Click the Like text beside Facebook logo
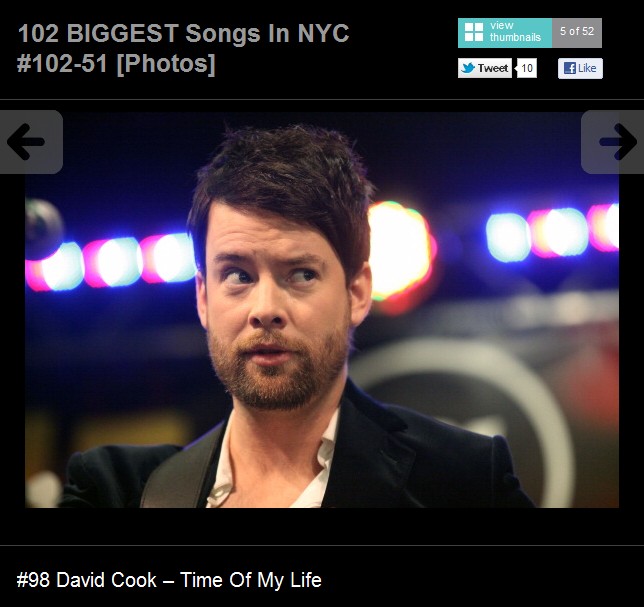This screenshot has height=607, width=644. coord(587,68)
